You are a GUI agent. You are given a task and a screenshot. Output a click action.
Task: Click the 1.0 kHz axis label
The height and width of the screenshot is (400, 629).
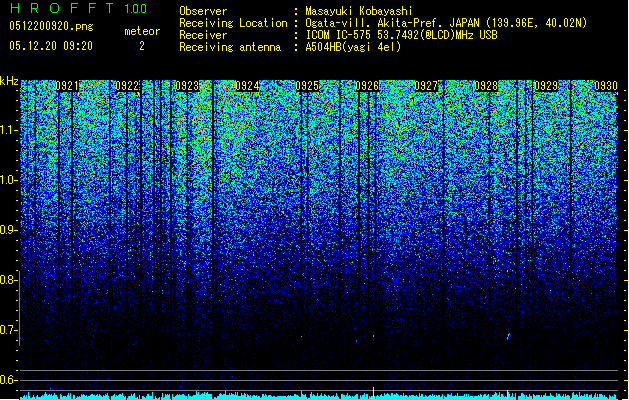tap(9, 180)
